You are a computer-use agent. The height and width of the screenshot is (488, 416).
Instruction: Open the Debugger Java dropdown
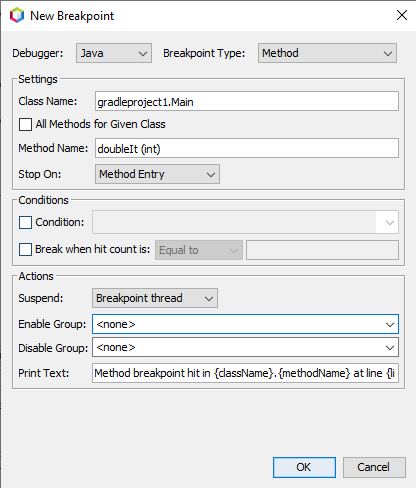(114, 53)
